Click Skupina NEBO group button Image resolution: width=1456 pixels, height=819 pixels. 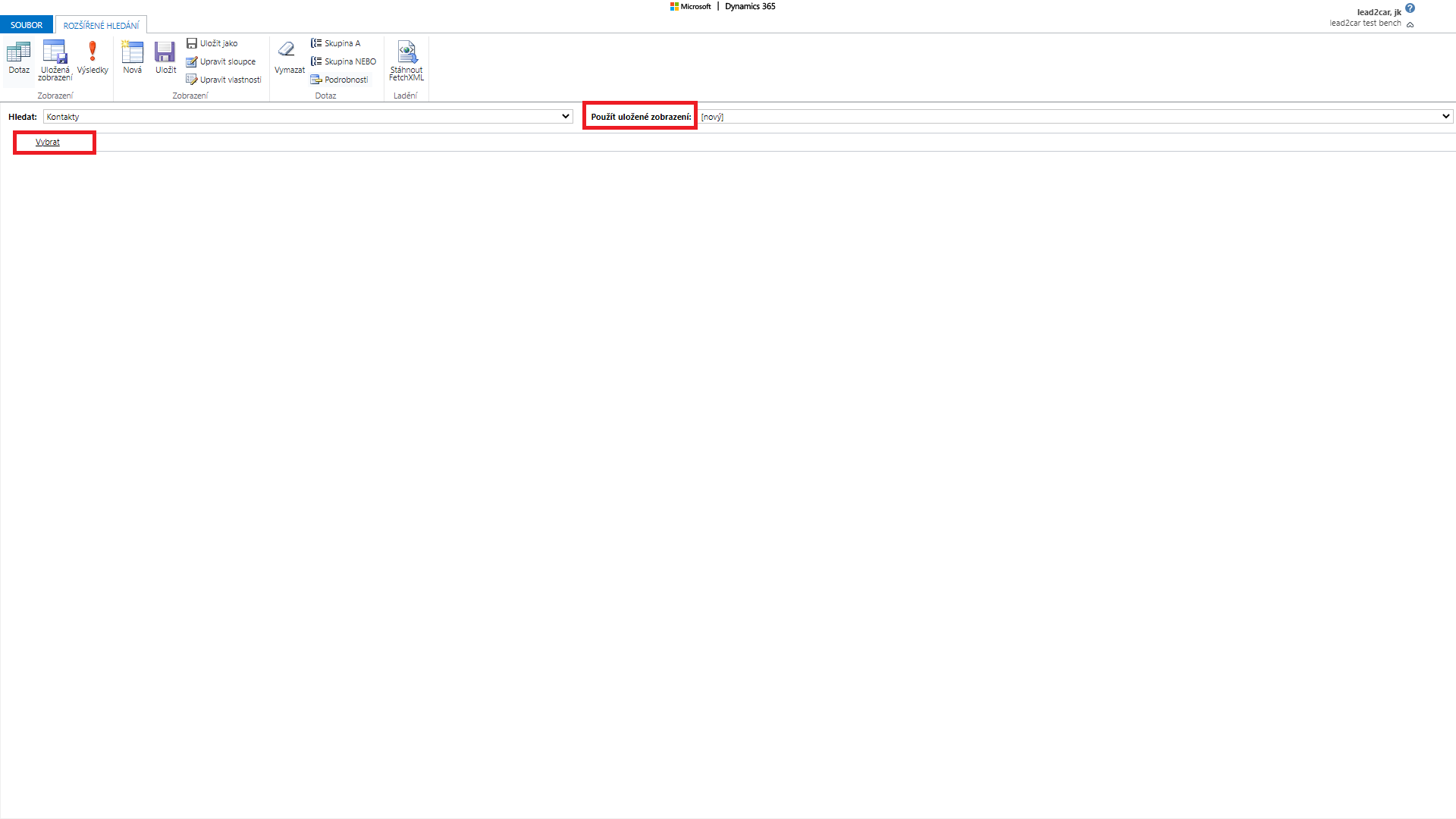pos(344,61)
